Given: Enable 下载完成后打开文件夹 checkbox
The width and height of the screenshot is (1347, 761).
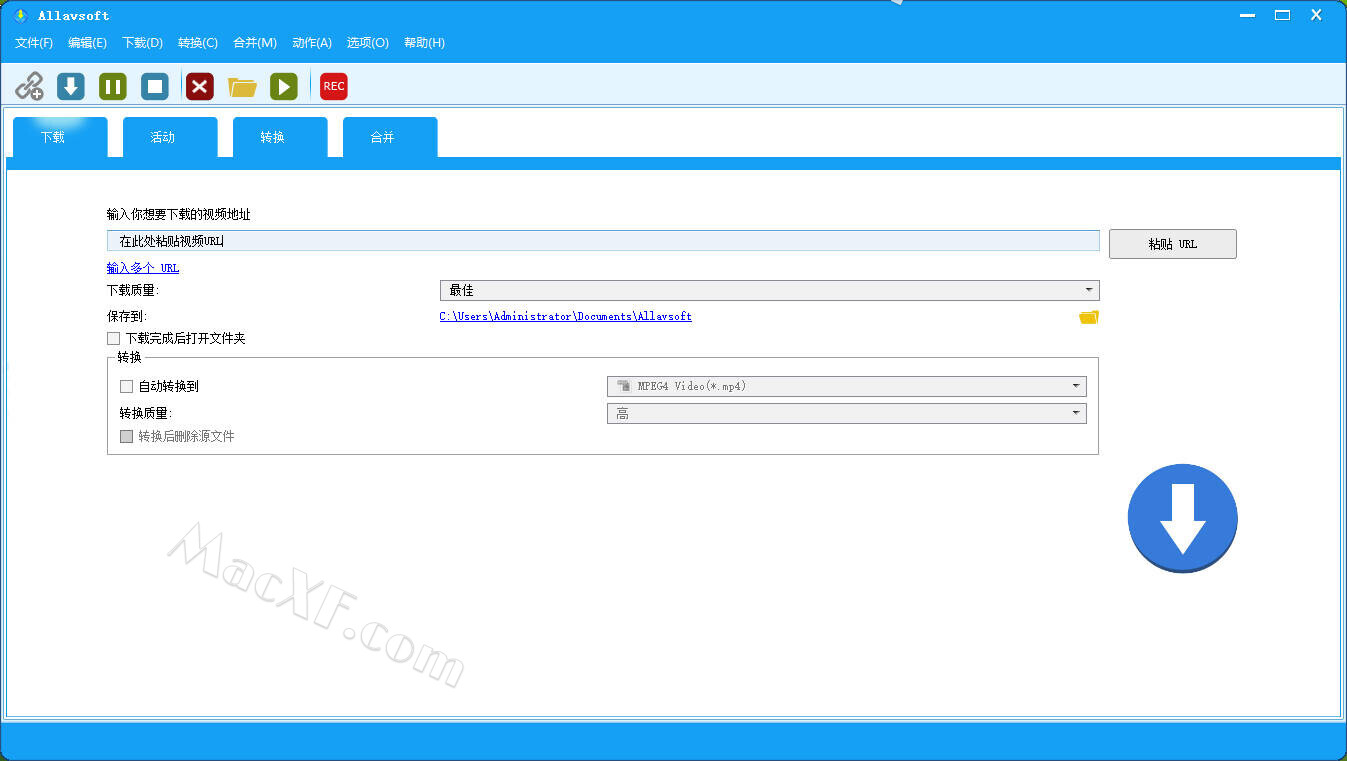Looking at the screenshot, I should (113, 339).
